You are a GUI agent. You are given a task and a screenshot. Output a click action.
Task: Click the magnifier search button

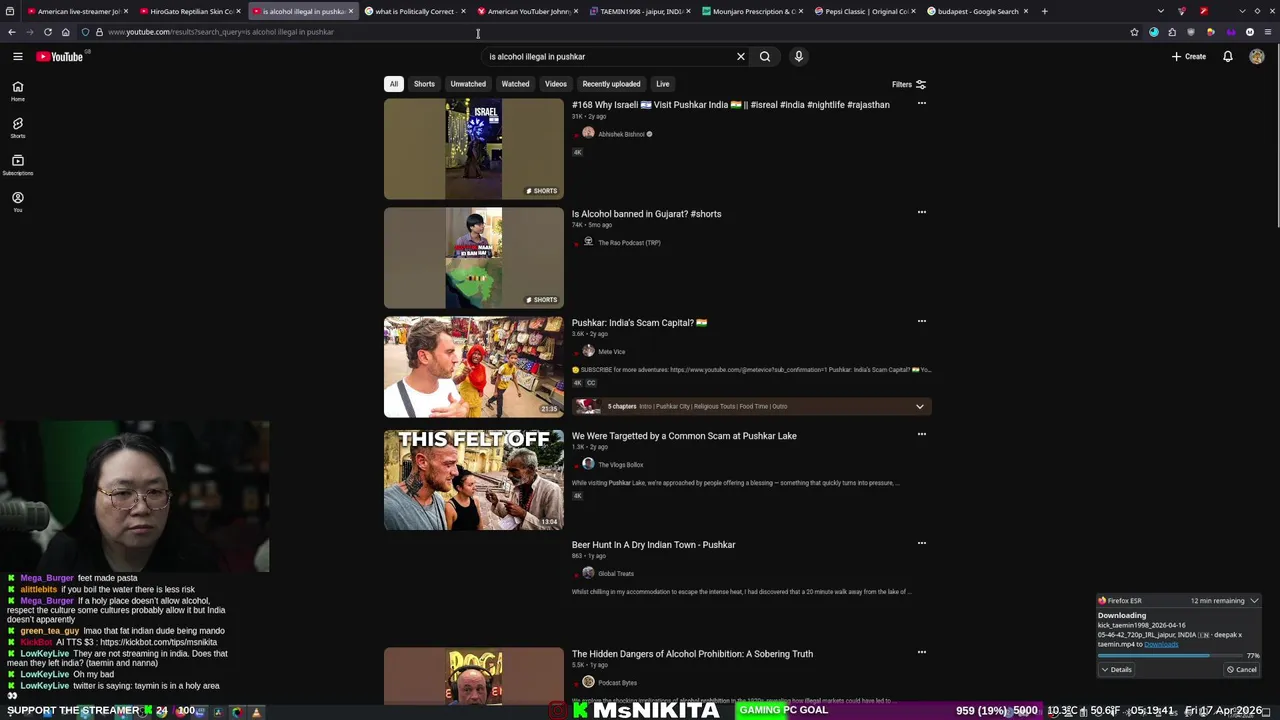(x=765, y=57)
